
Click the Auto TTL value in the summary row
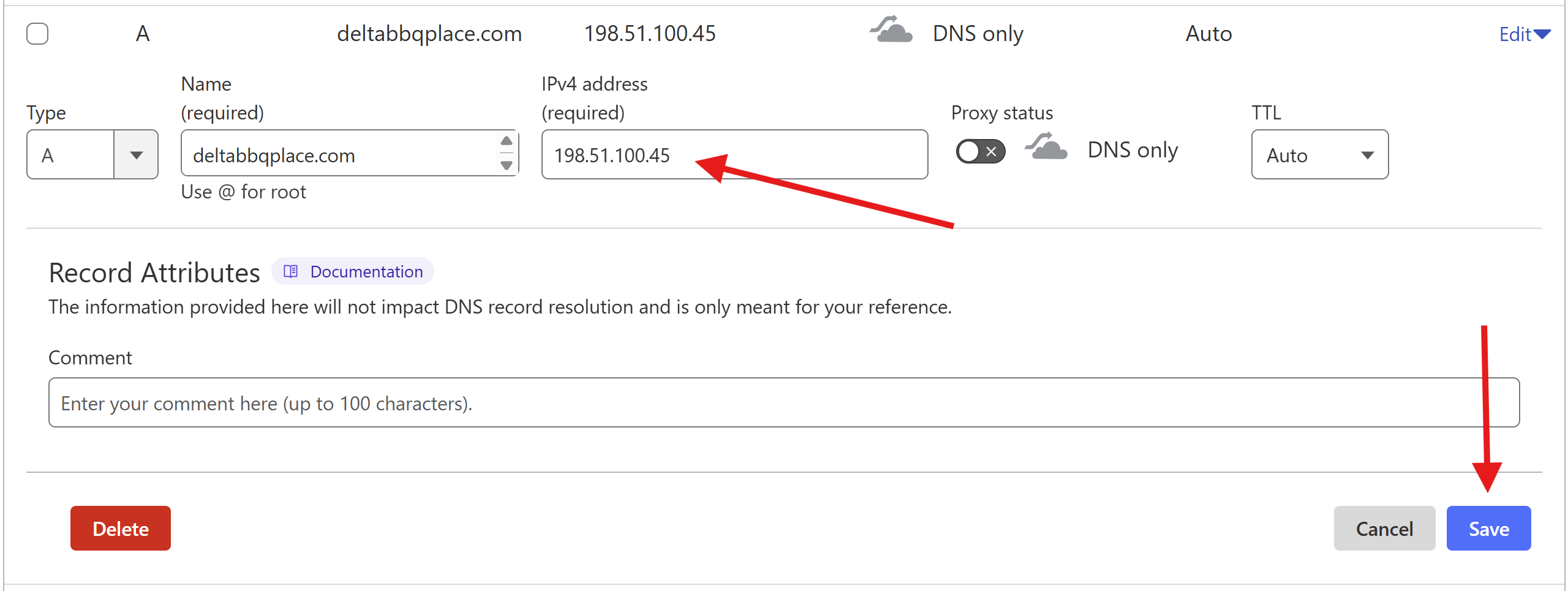[1208, 34]
